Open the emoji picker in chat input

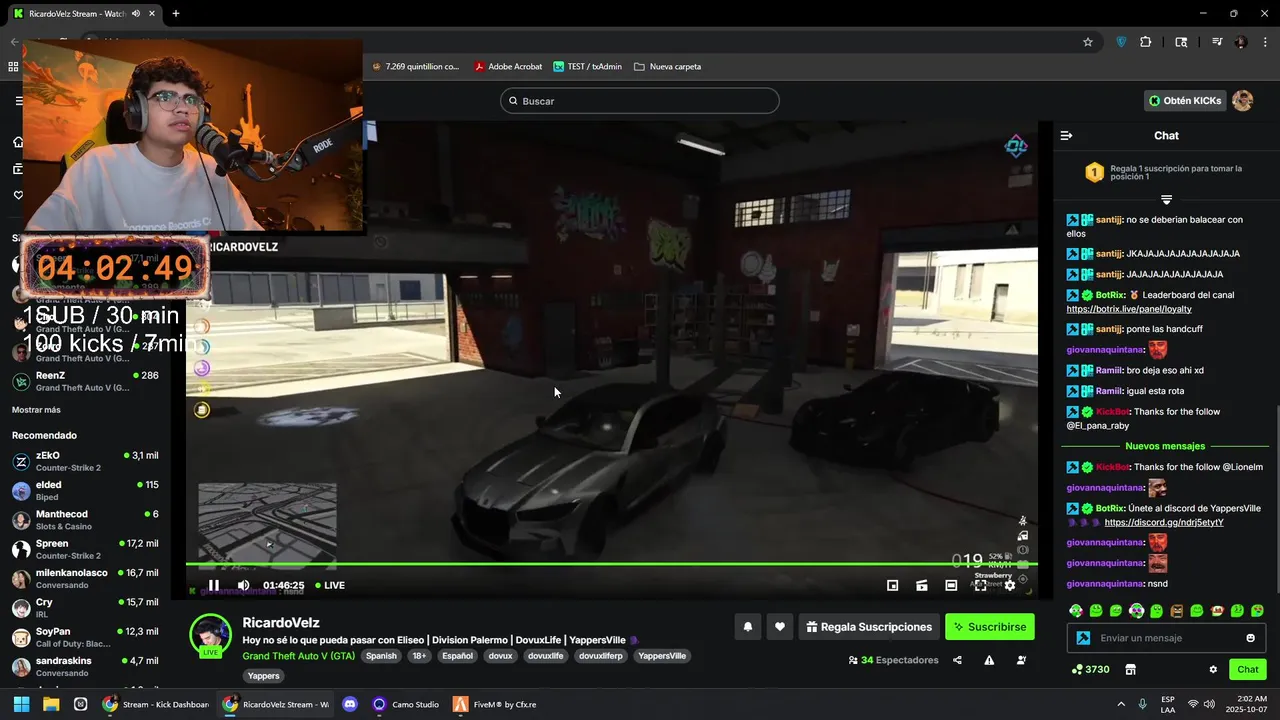click(x=1250, y=638)
